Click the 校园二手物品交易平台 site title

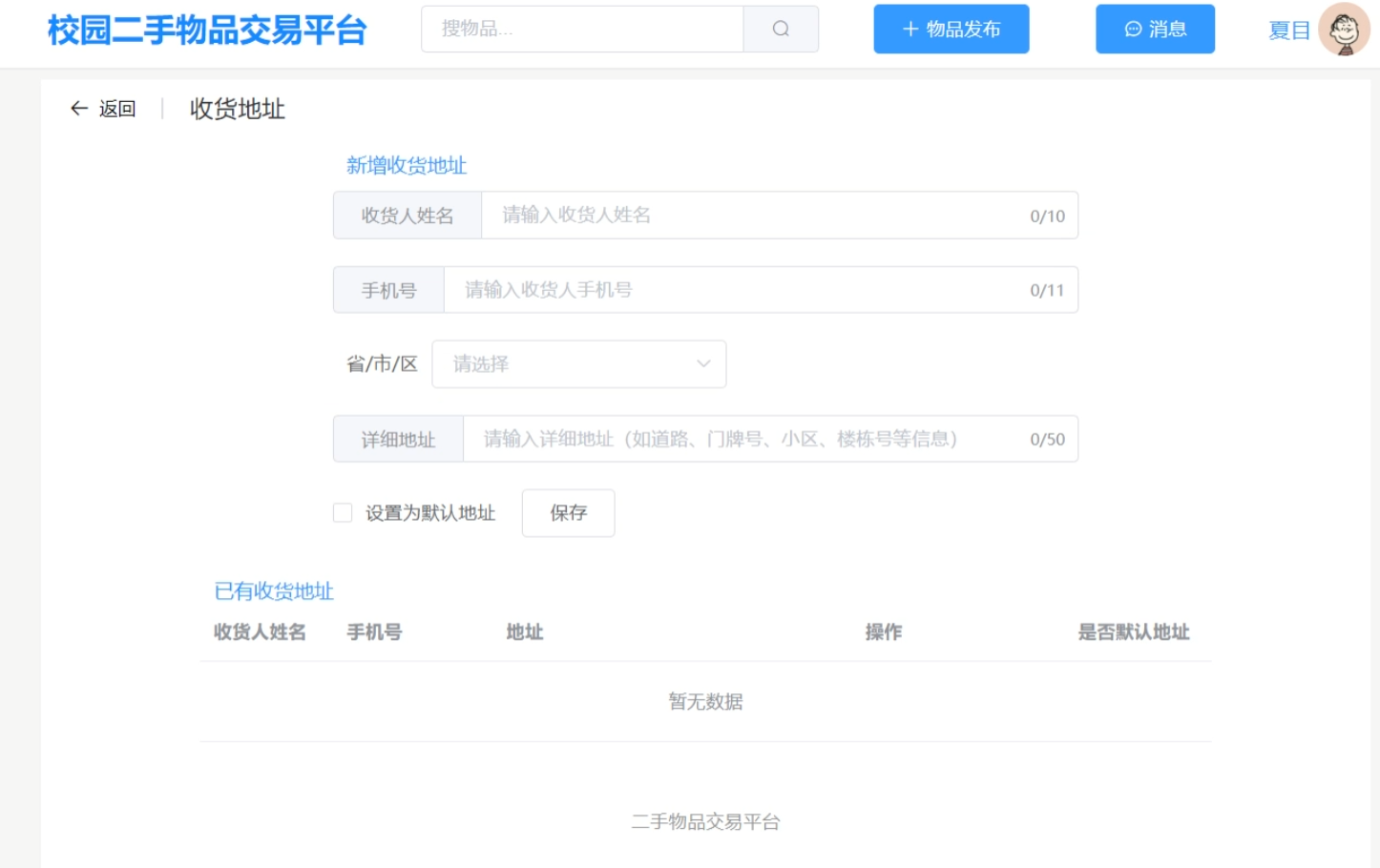204,30
